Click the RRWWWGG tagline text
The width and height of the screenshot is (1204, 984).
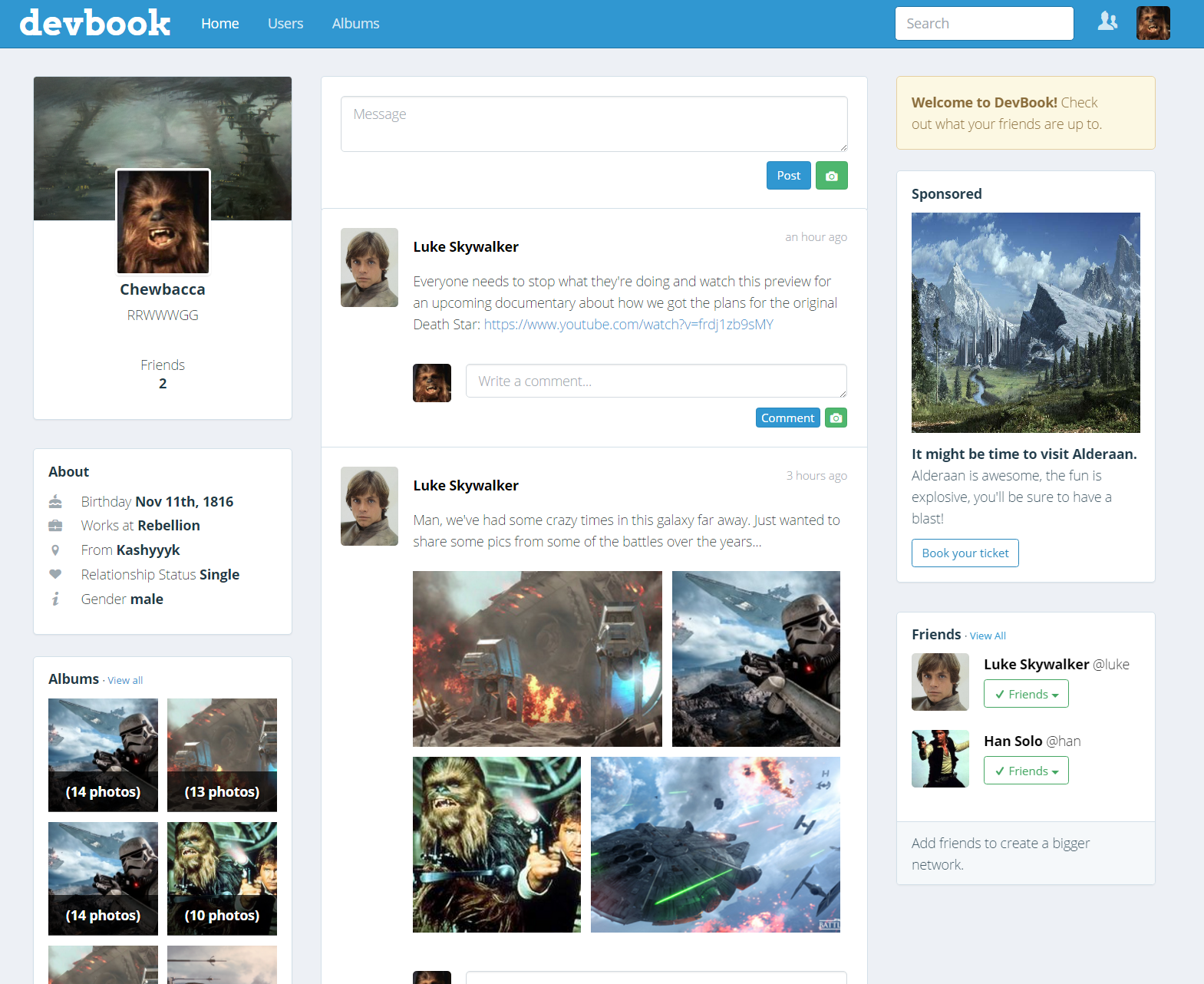[x=163, y=315]
